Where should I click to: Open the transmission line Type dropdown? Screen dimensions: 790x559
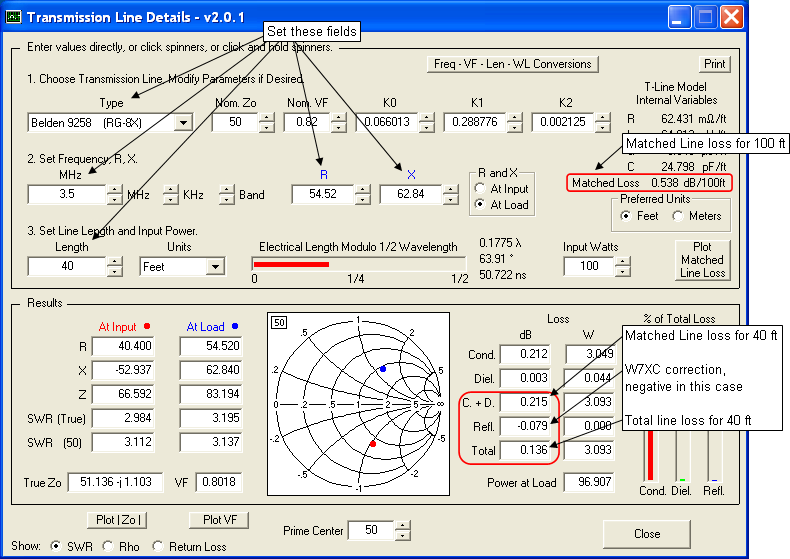182,123
